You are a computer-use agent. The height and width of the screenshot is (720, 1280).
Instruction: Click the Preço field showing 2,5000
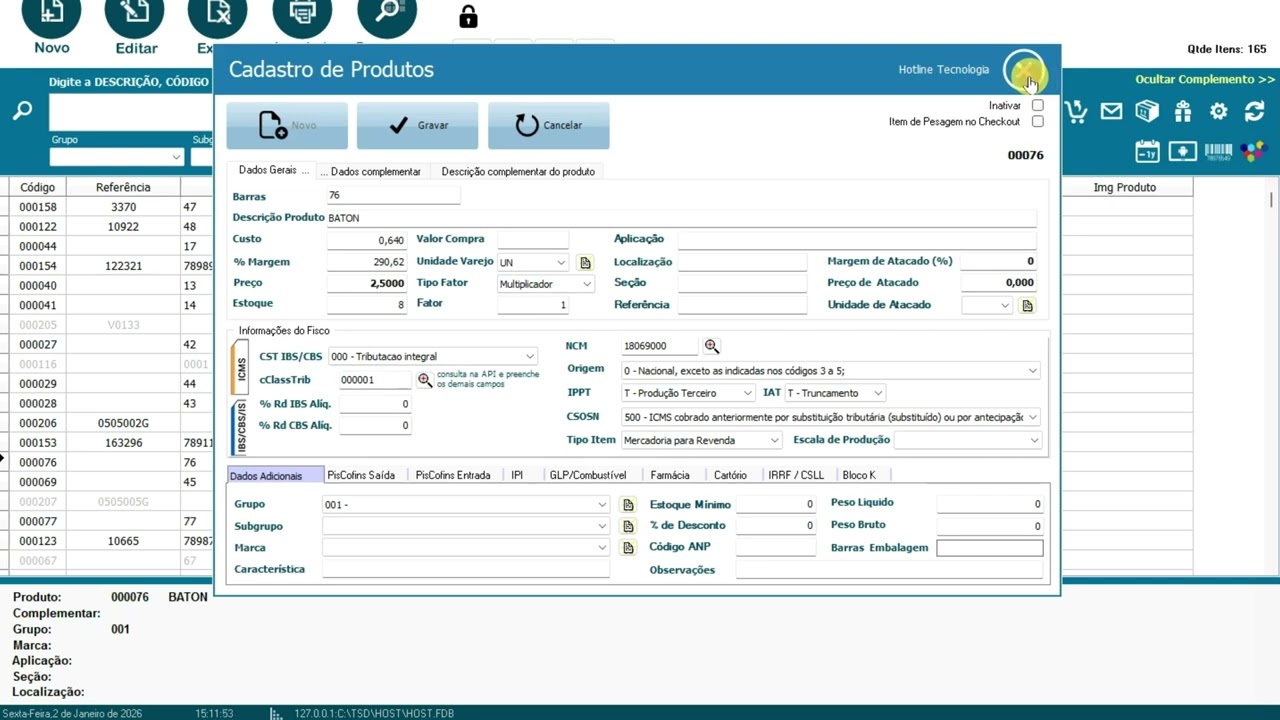(367, 283)
